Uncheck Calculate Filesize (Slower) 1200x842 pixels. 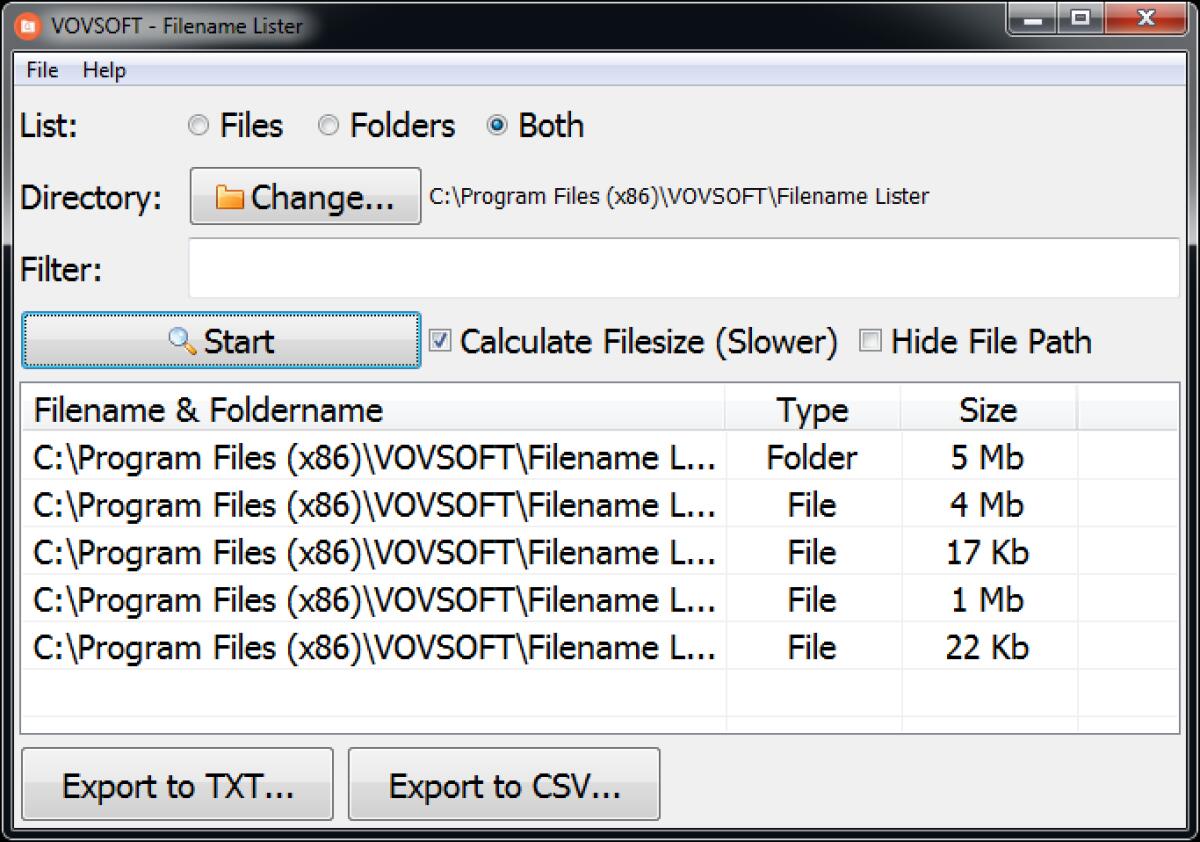440,341
